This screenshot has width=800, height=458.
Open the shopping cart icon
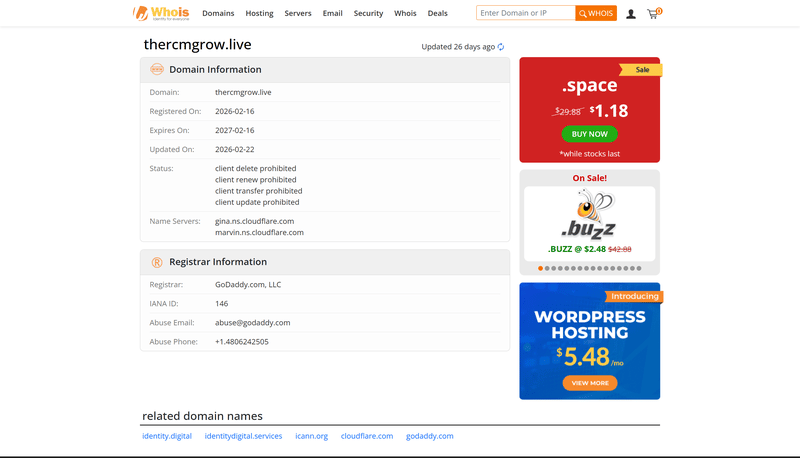[654, 13]
